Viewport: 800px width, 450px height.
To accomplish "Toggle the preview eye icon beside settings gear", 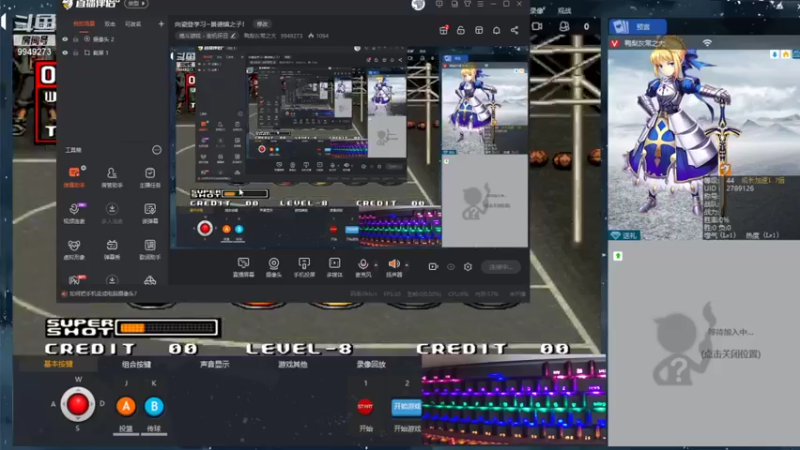I will pyautogui.click(x=451, y=267).
